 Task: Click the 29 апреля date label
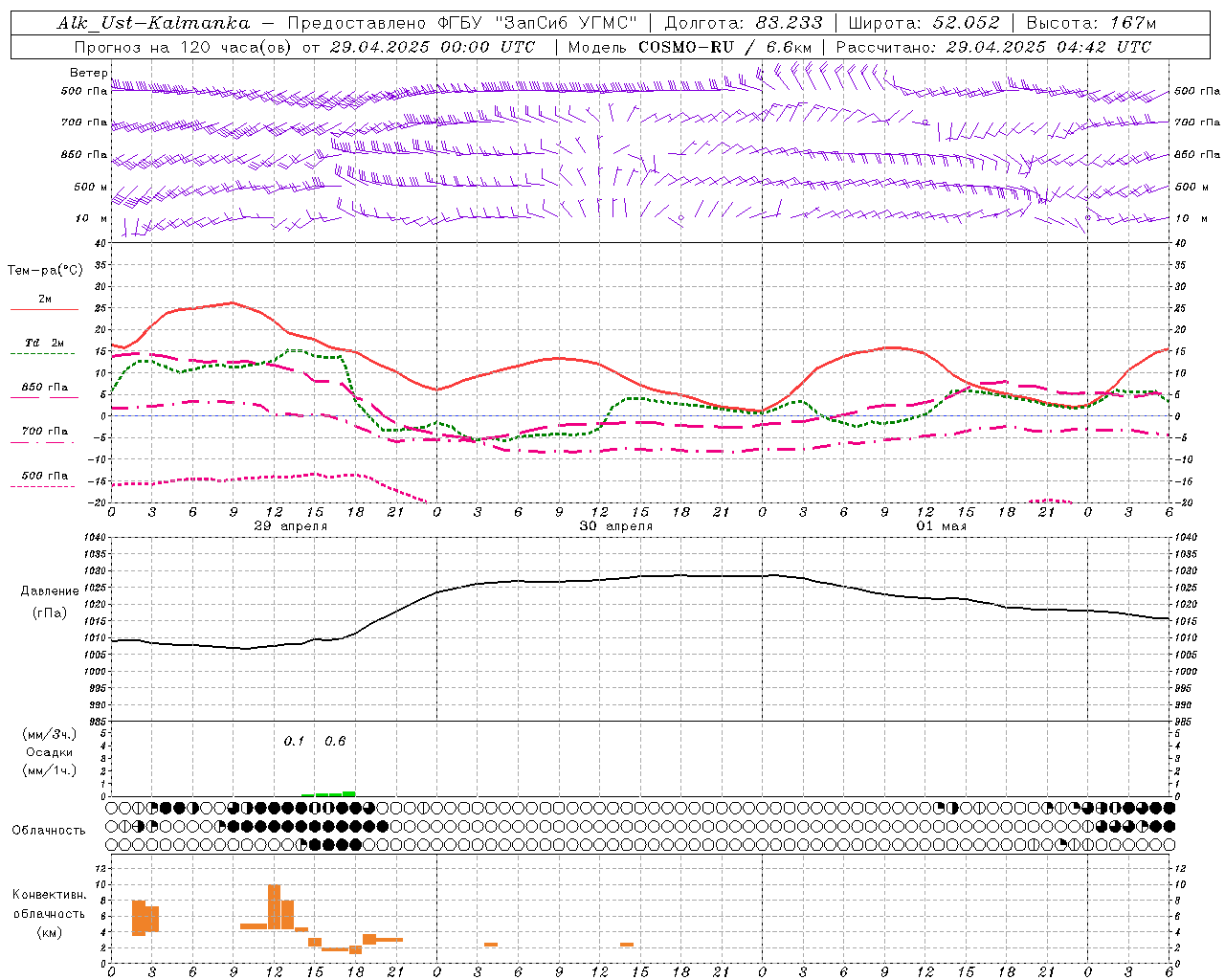291,525
